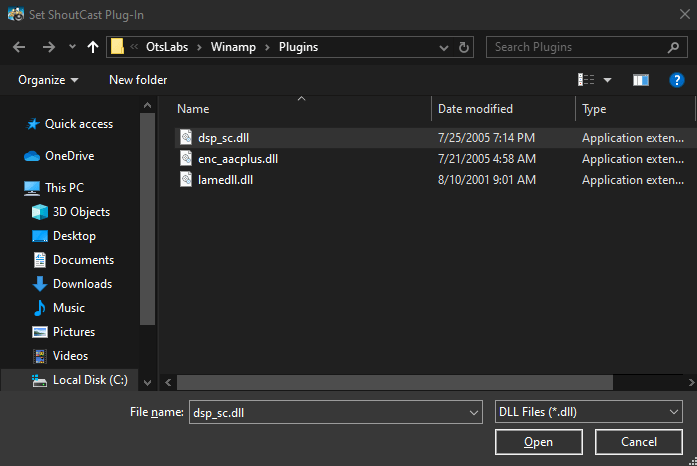Click the enc_aacplus.dll file icon
The width and height of the screenshot is (697, 466).
coord(186,158)
